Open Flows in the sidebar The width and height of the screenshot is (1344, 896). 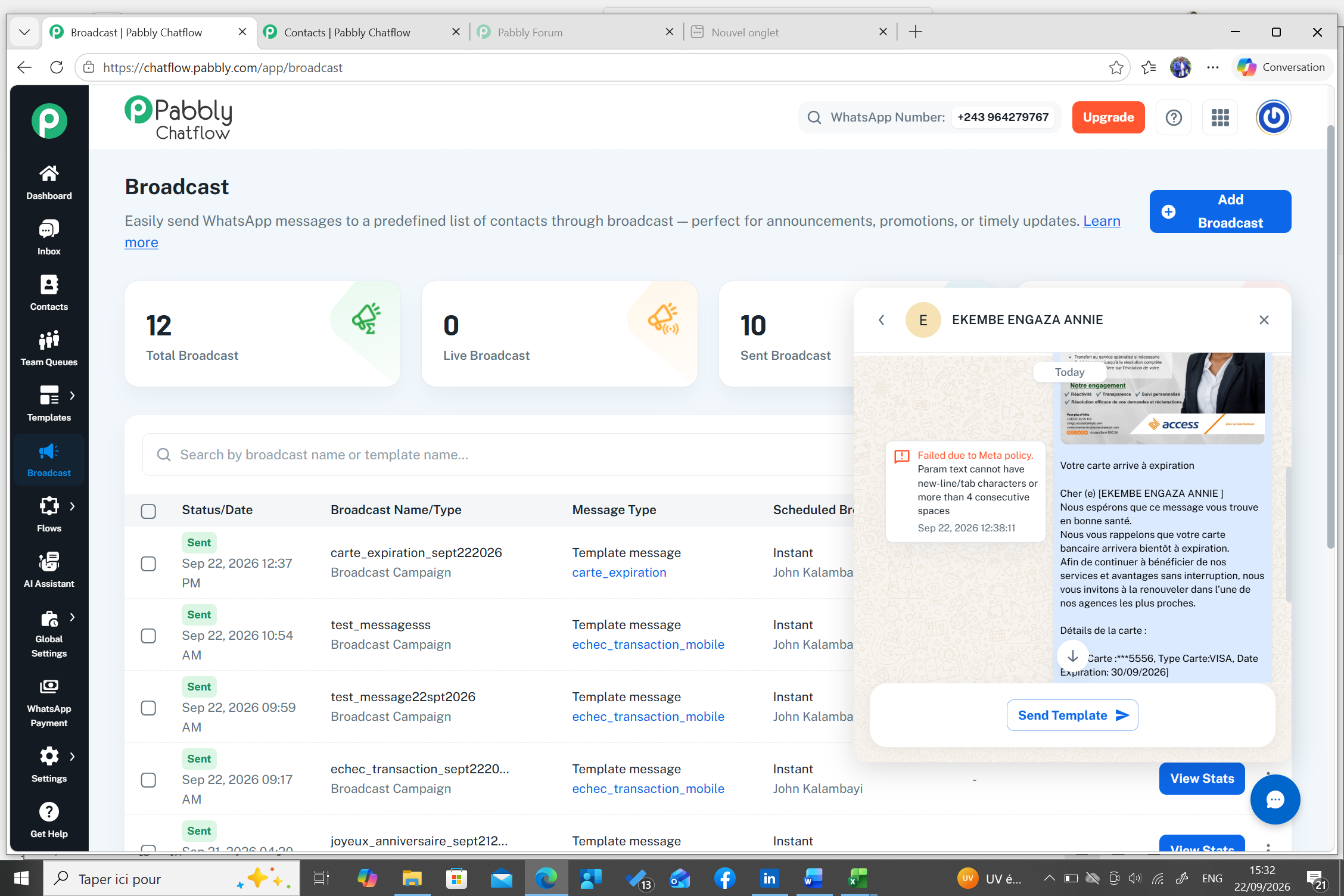click(49, 515)
